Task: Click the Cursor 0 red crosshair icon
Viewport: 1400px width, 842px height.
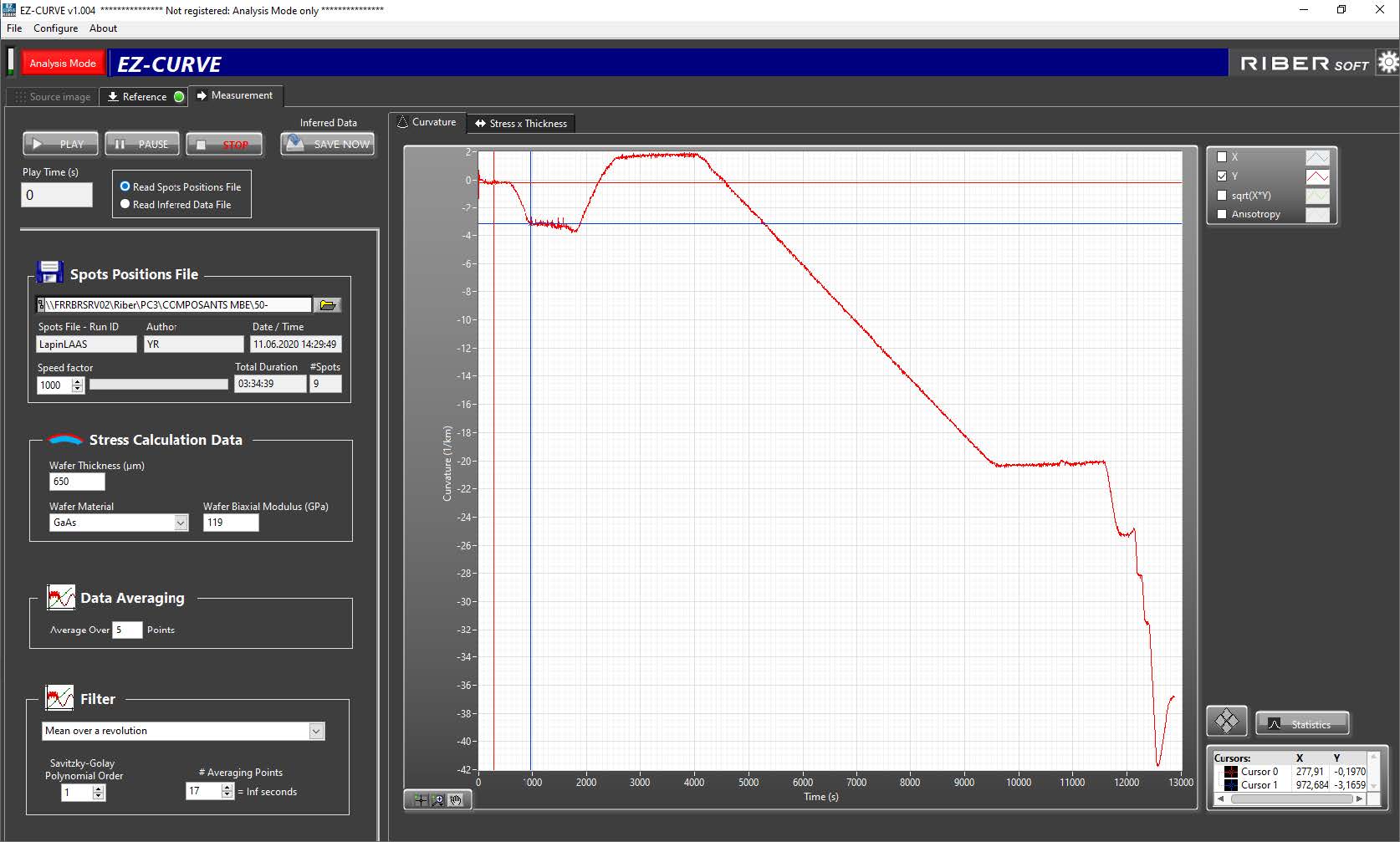Action: pos(1230,772)
